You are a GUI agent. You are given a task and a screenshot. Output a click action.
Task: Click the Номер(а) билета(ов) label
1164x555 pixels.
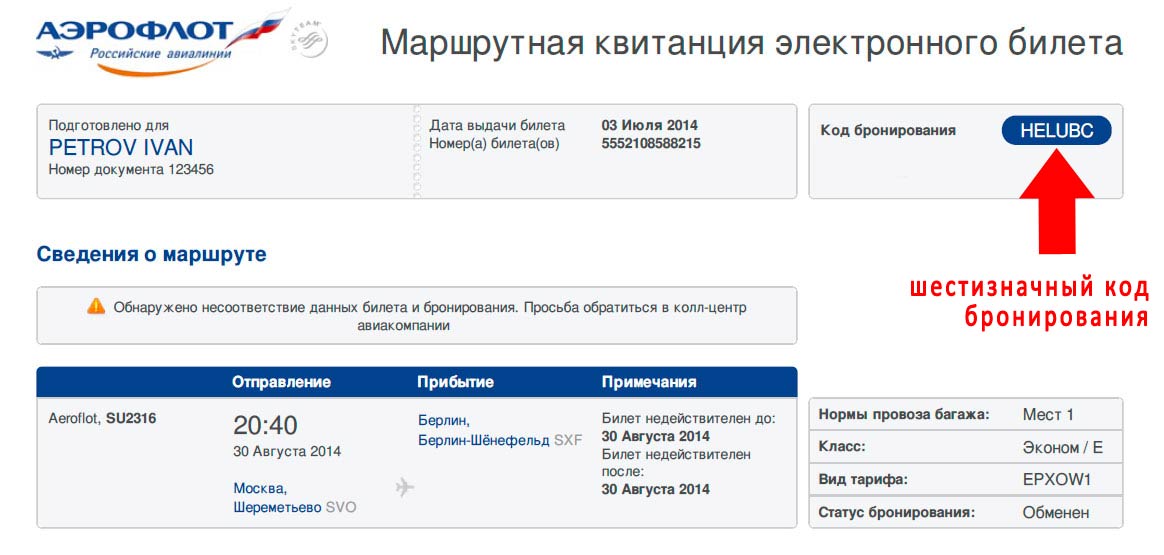point(494,144)
